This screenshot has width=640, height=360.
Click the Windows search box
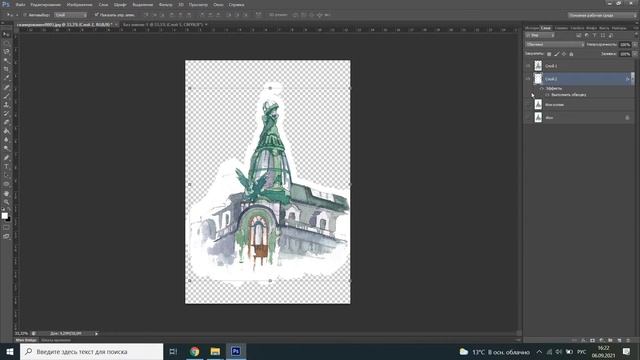click(91, 351)
